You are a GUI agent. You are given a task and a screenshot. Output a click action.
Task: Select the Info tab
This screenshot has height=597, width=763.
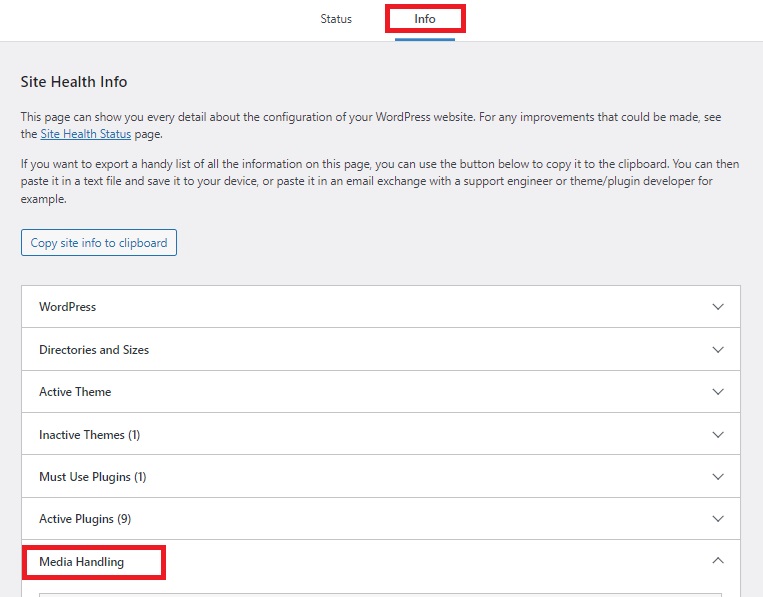(425, 19)
